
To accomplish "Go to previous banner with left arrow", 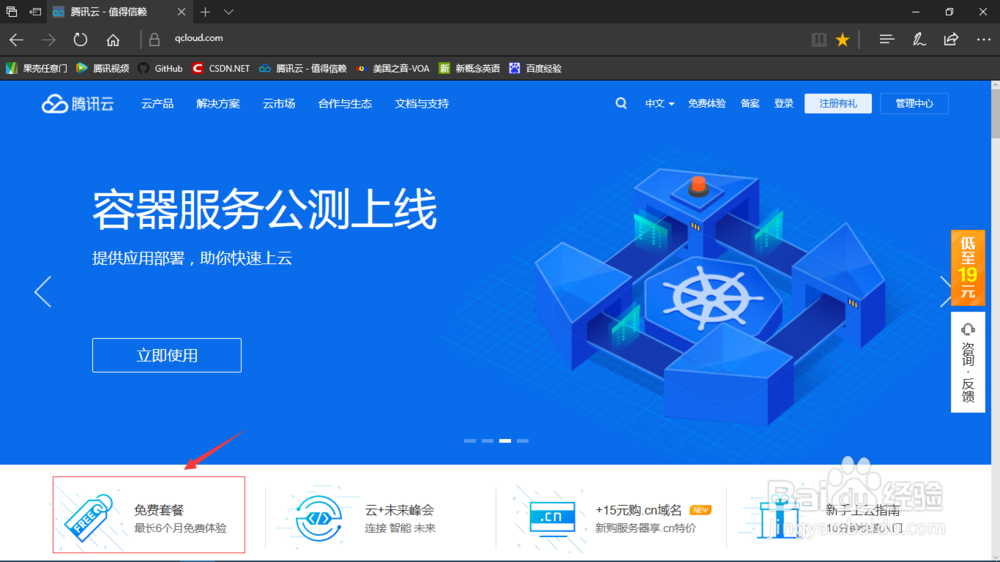I will 42,291.
